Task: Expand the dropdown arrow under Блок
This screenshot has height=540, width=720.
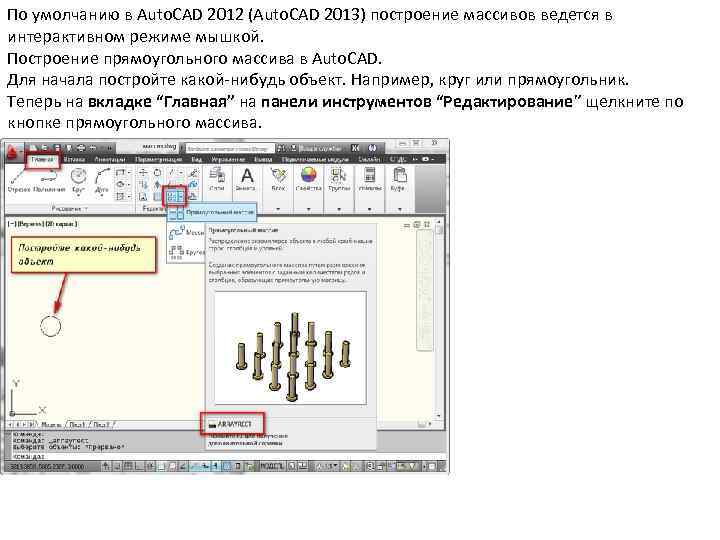Action: point(278,209)
